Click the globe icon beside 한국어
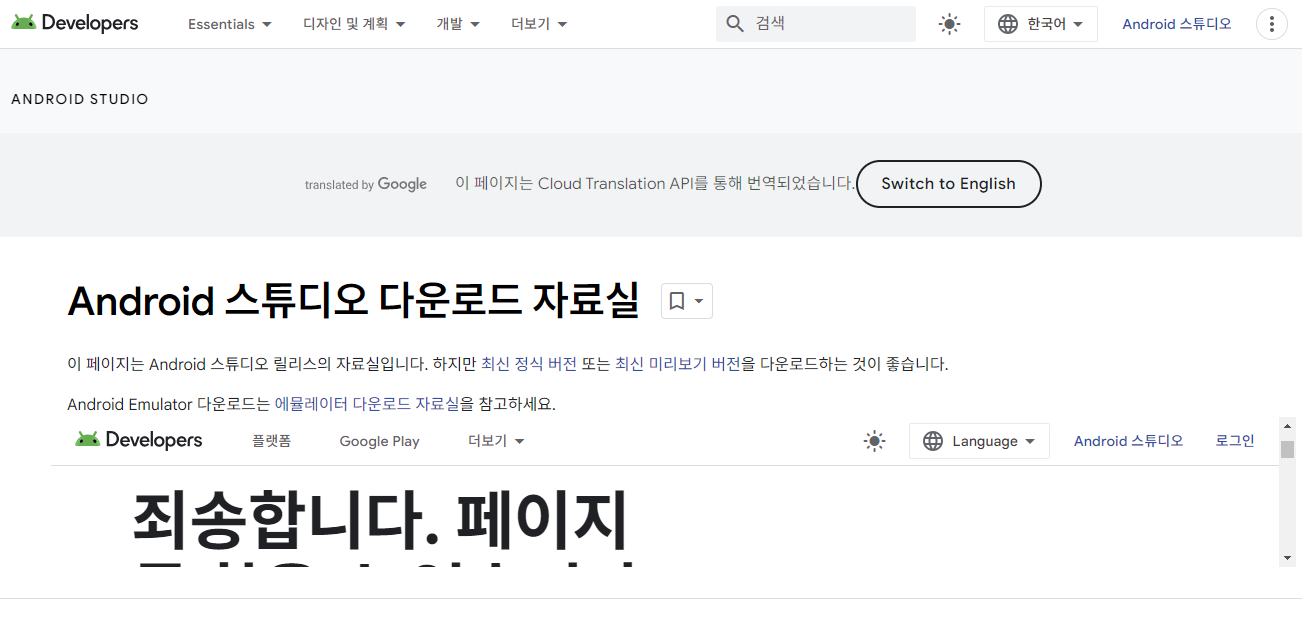 tap(1008, 24)
